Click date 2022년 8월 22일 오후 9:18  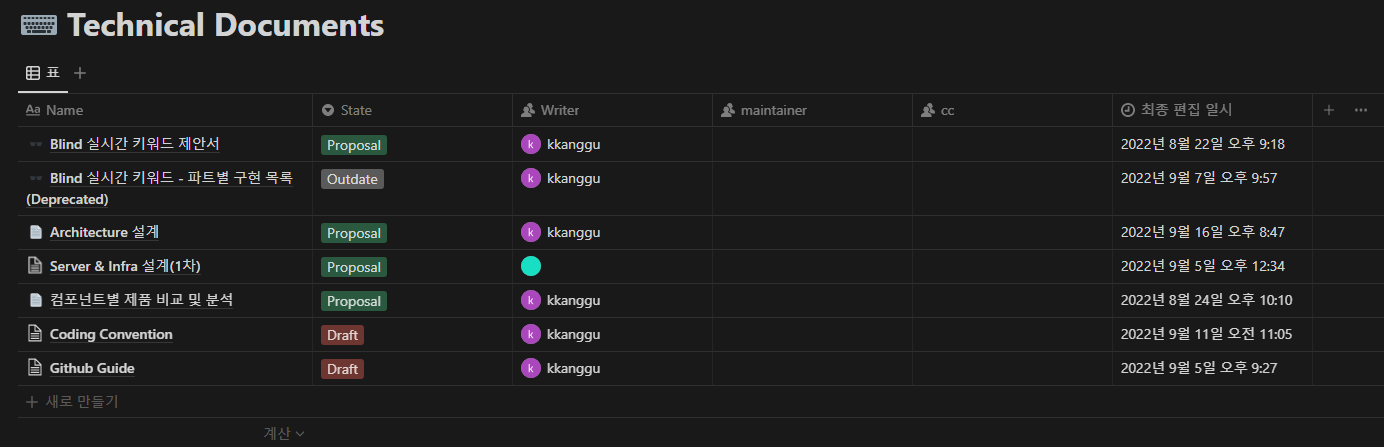point(1203,144)
